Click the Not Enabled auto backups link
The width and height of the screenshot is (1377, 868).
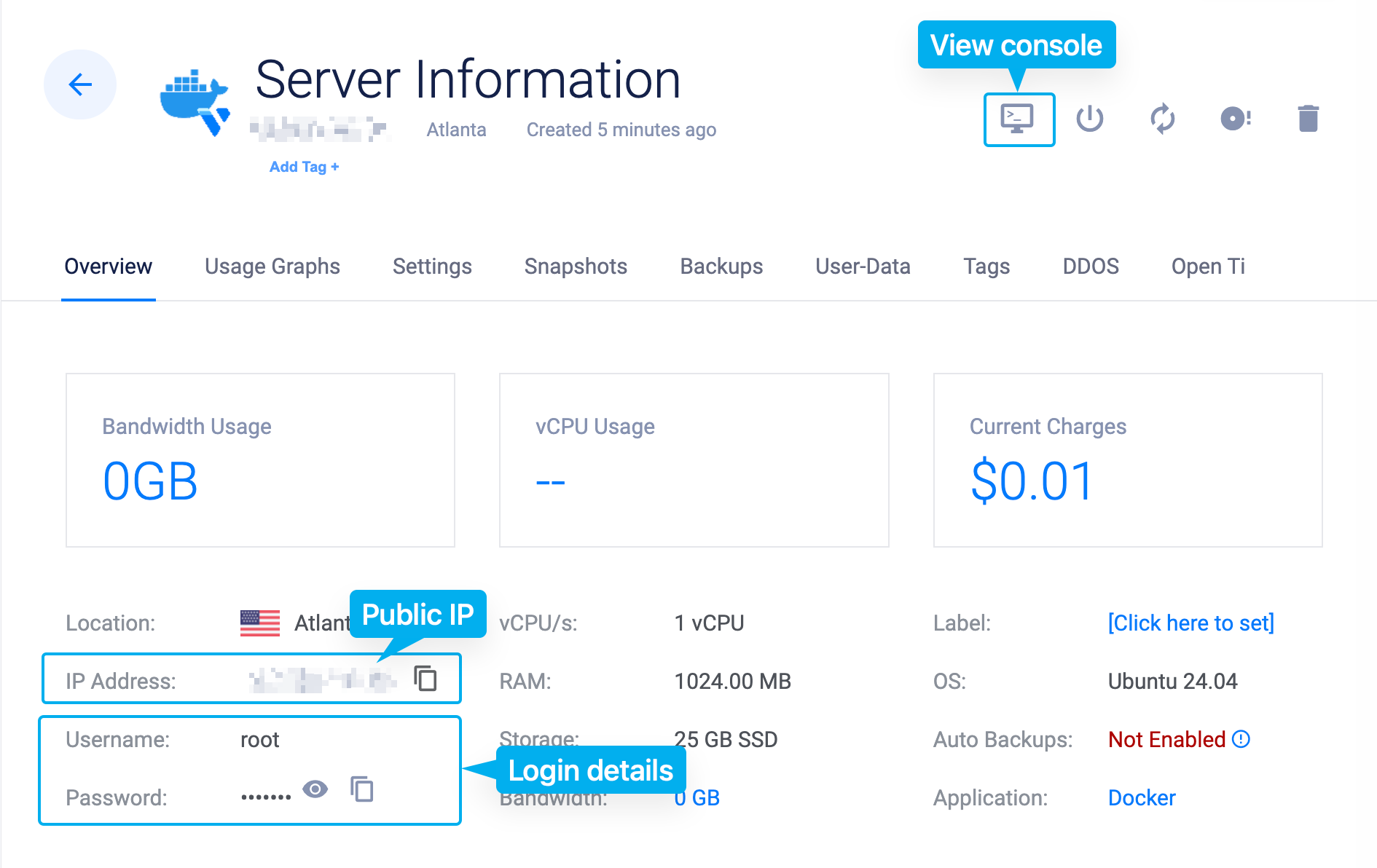[1166, 740]
